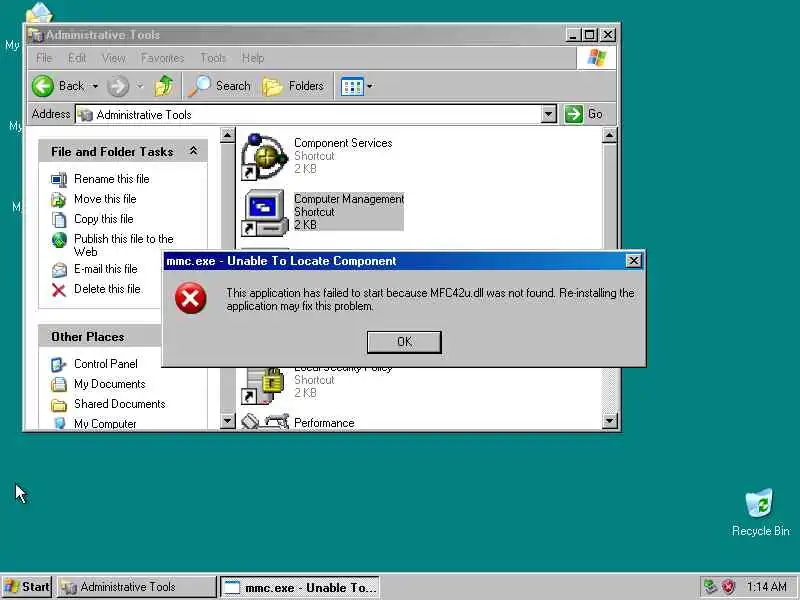Click the Copy this file icon
Image resolution: width=800 pixels, height=600 pixels.
click(x=59, y=219)
